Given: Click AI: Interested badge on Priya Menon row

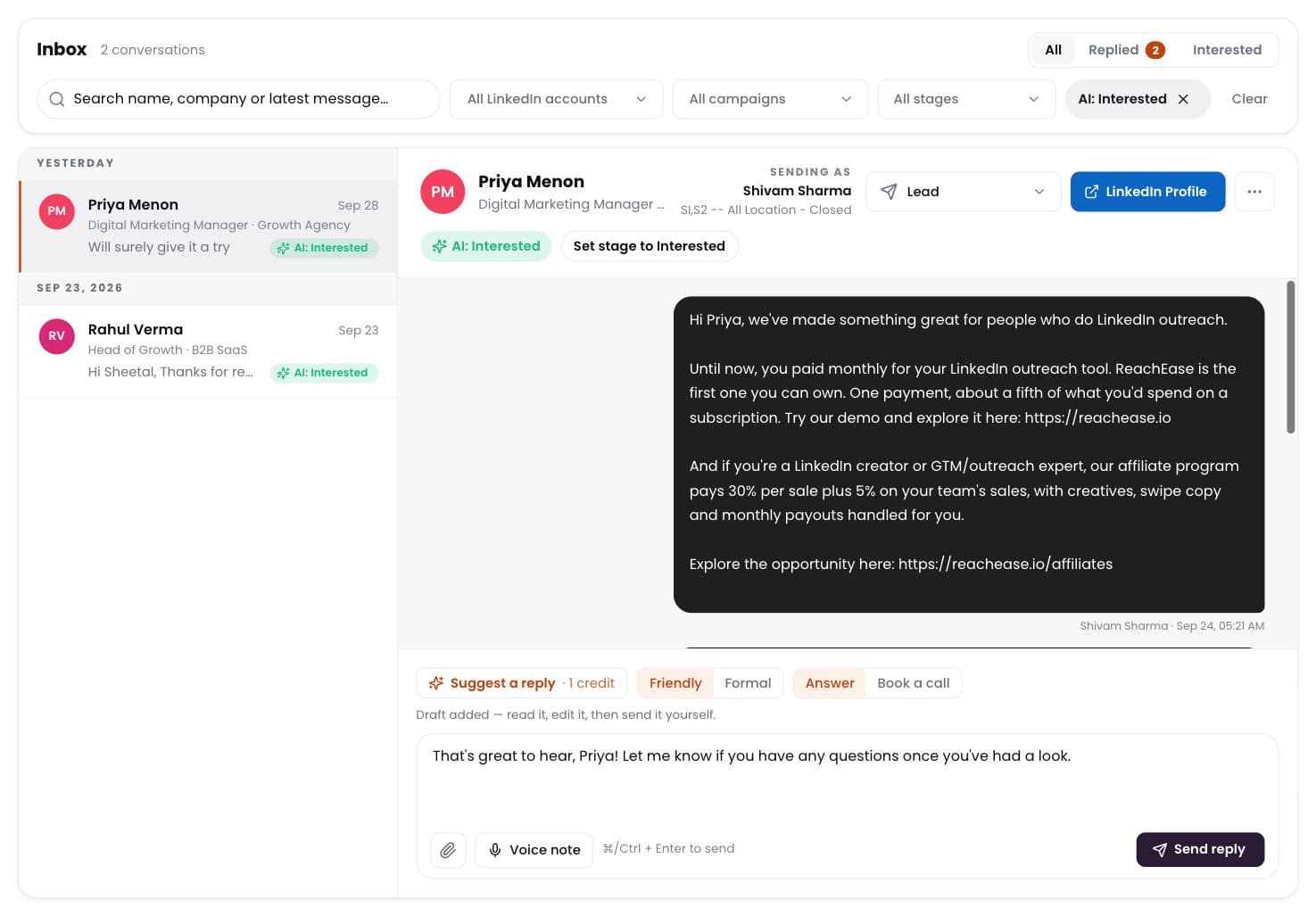Looking at the screenshot, I should pyautogui.click(x=324, y=248).
